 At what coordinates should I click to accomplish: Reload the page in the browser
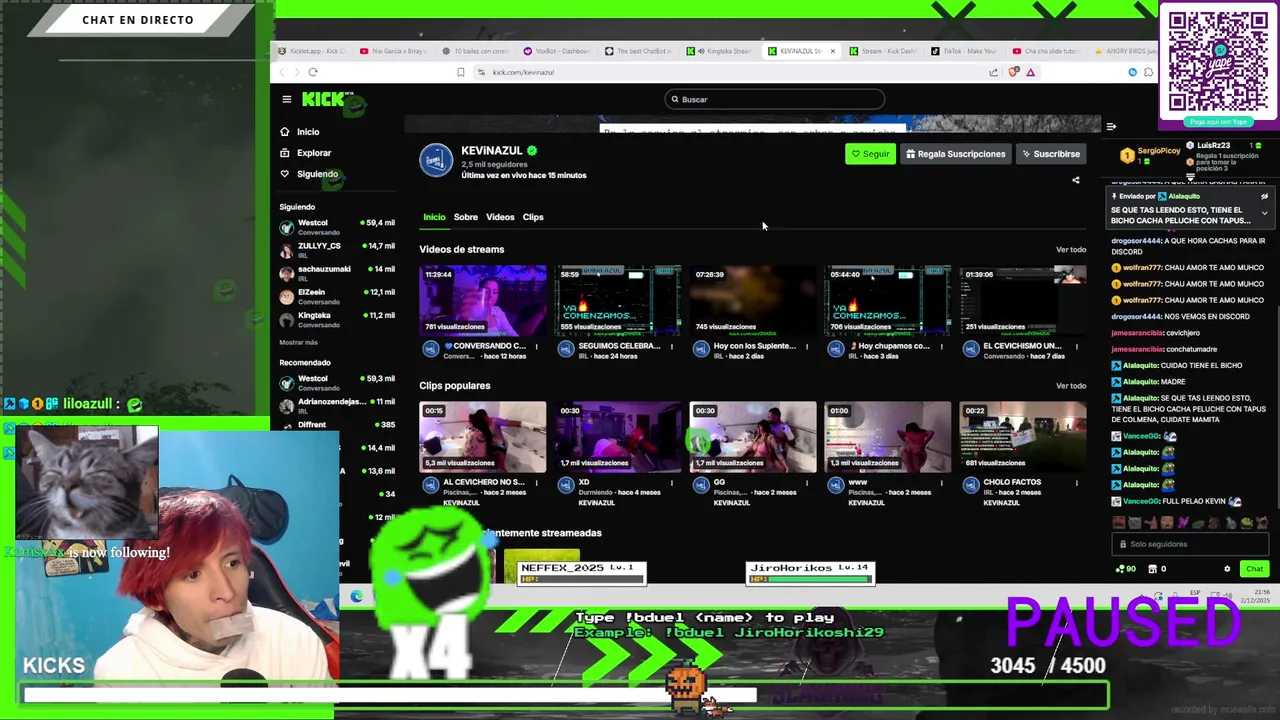pyautogui.click(x=313, y=72)
